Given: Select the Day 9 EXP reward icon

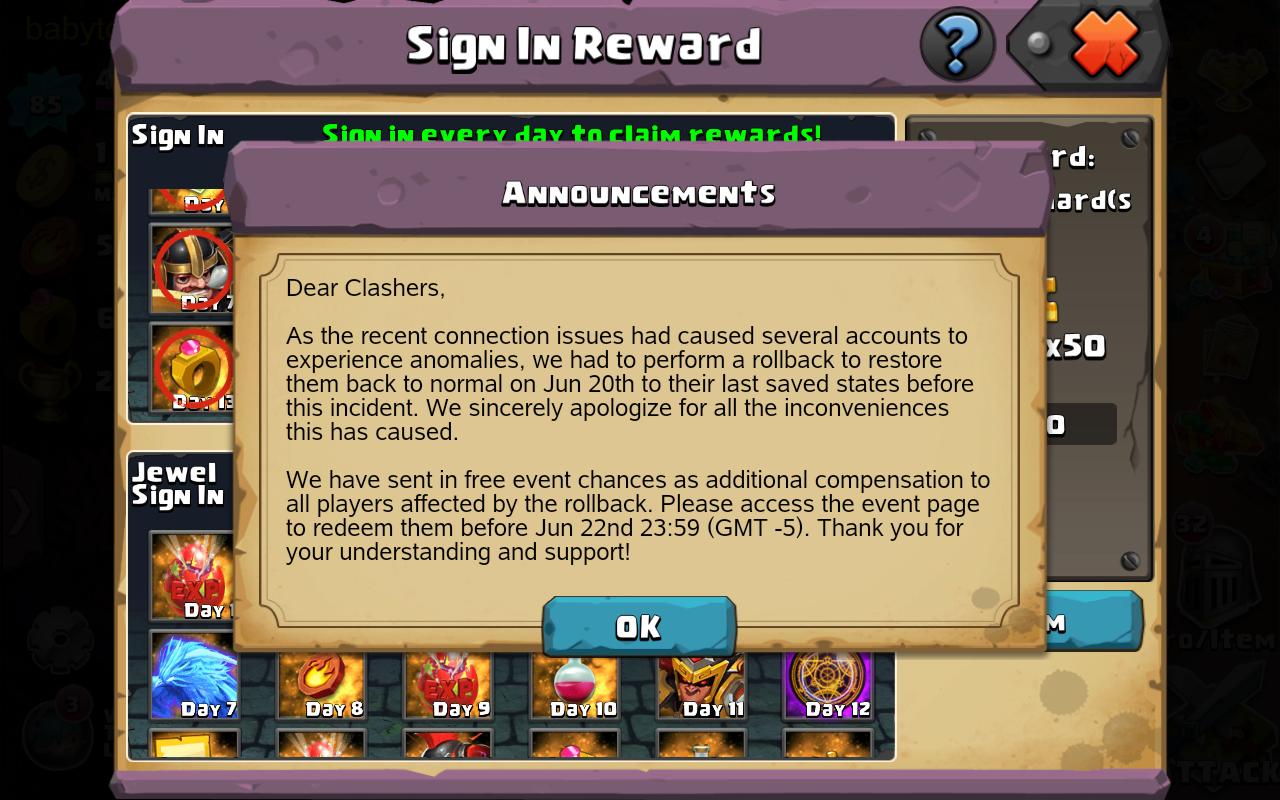Looking at the screenshot, I should tap(448, 686).
